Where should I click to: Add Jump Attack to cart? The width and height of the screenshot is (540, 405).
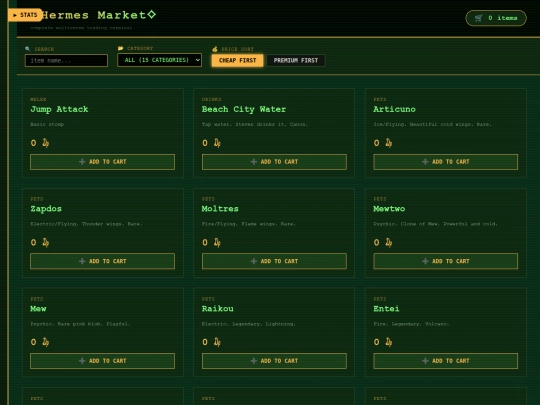pos(102,162)
